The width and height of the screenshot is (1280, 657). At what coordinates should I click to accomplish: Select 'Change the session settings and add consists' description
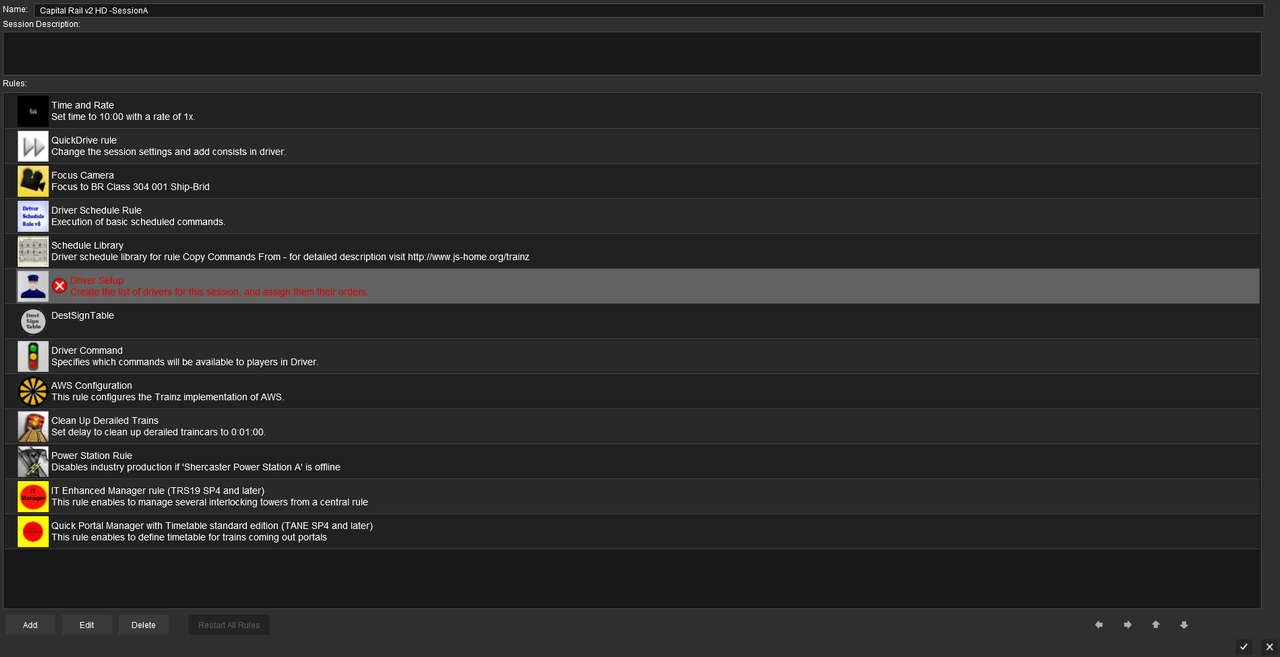click(x=169, y=152)
